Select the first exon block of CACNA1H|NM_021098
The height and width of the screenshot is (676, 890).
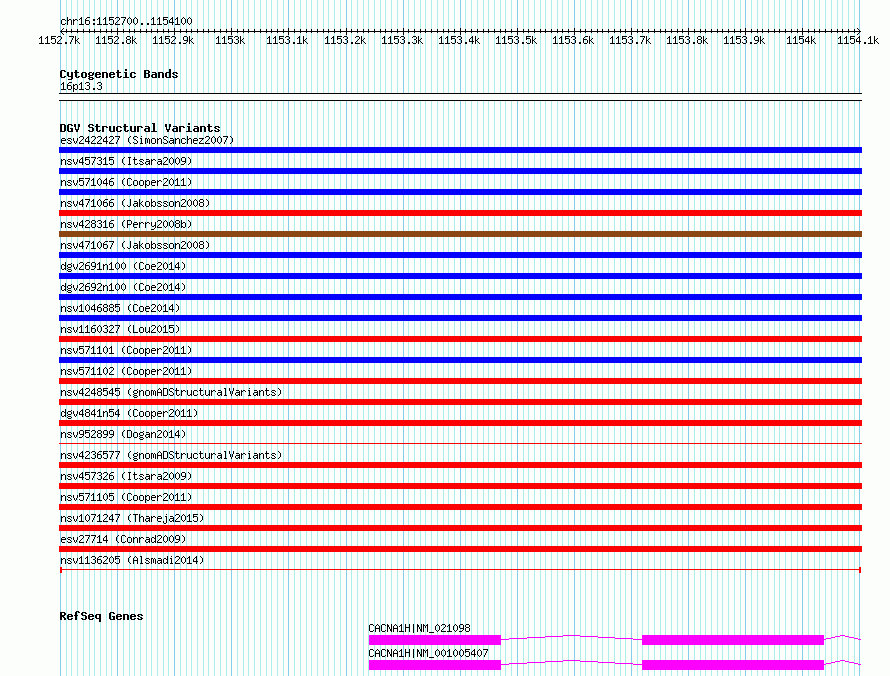click(x=435, y=640)
